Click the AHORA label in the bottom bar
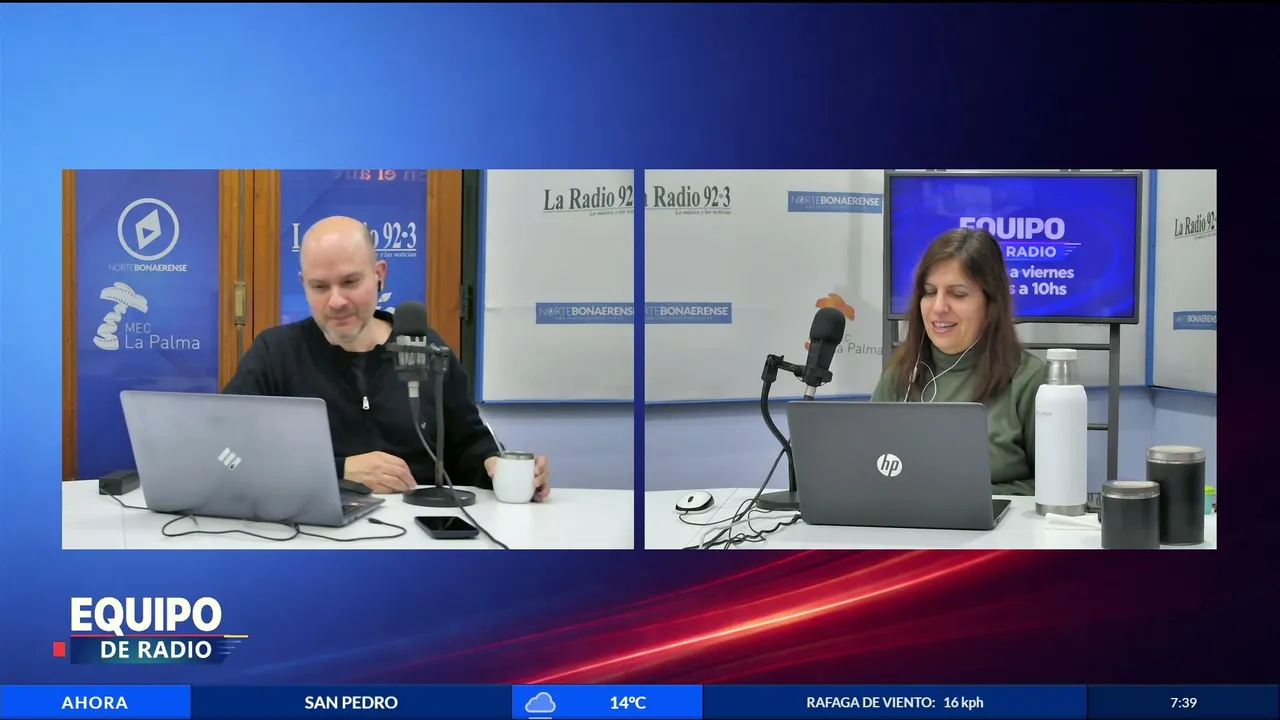This screenshot has height=720, width=1280. 95,703
